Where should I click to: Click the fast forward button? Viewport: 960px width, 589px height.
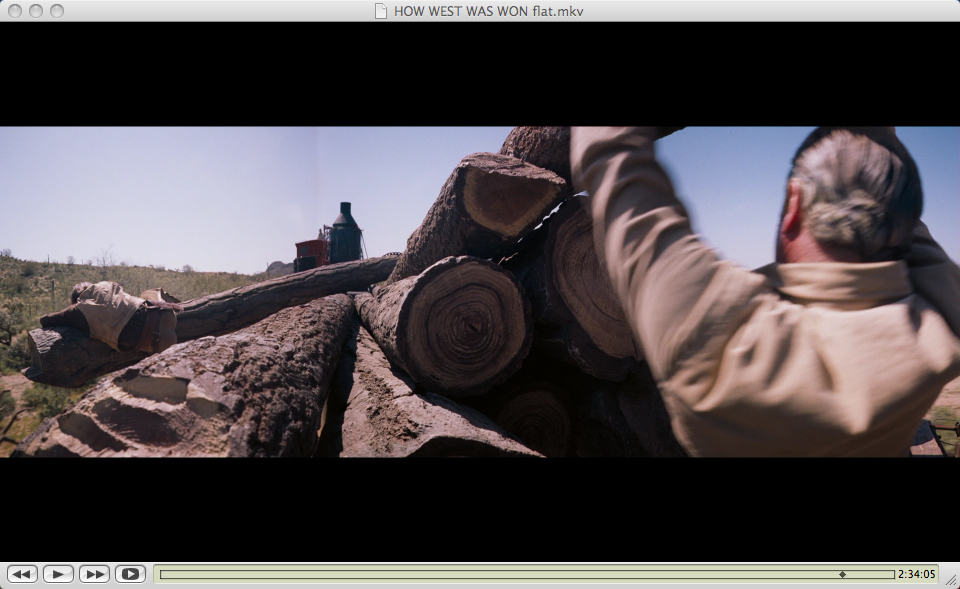click(x=94, y=574)
